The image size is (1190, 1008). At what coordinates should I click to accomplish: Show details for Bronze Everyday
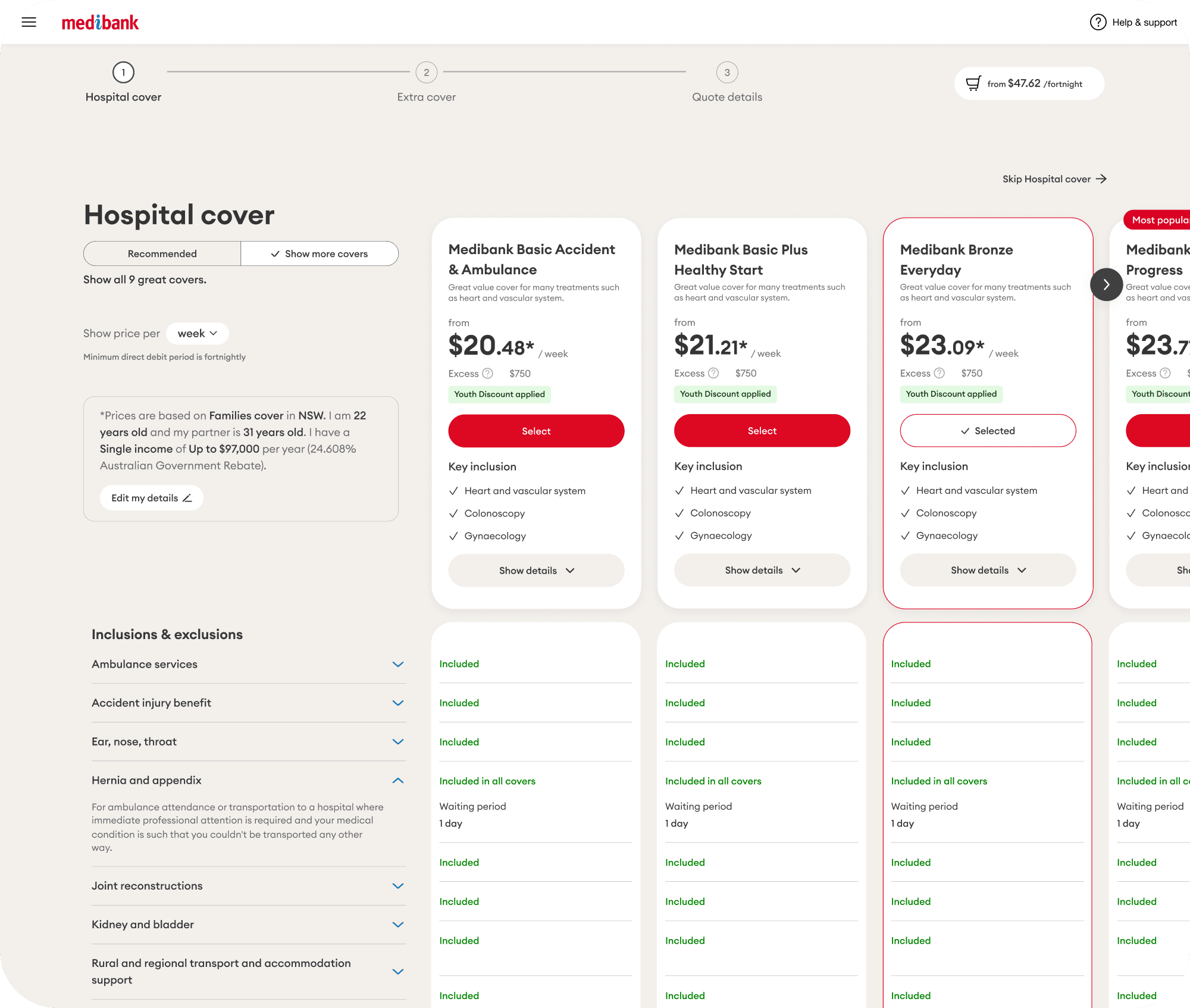tap(988, 570)
